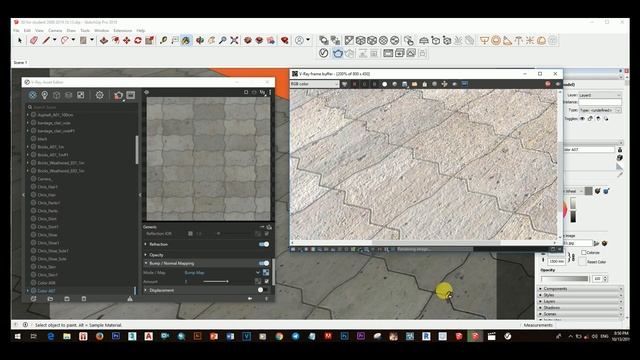Activate the Rotate tool
This screenshot has width=640, height=360.
click(x=138, y=40)
